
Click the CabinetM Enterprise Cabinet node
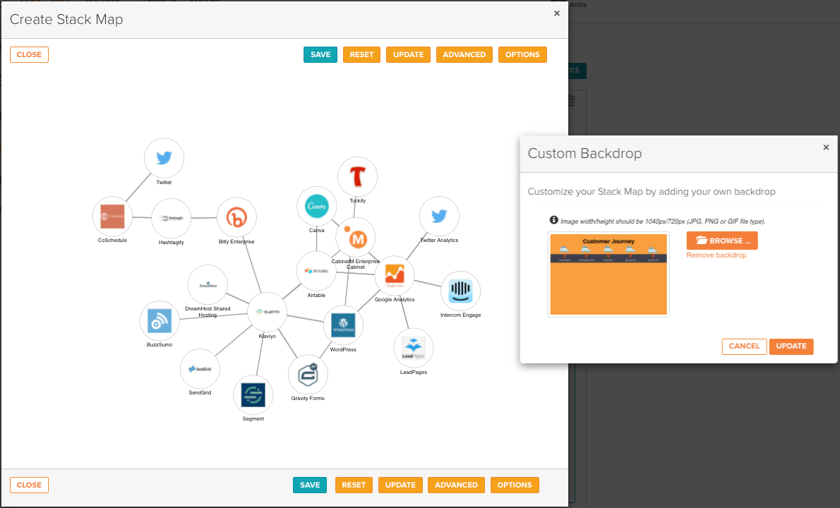[x=356, y=237]
